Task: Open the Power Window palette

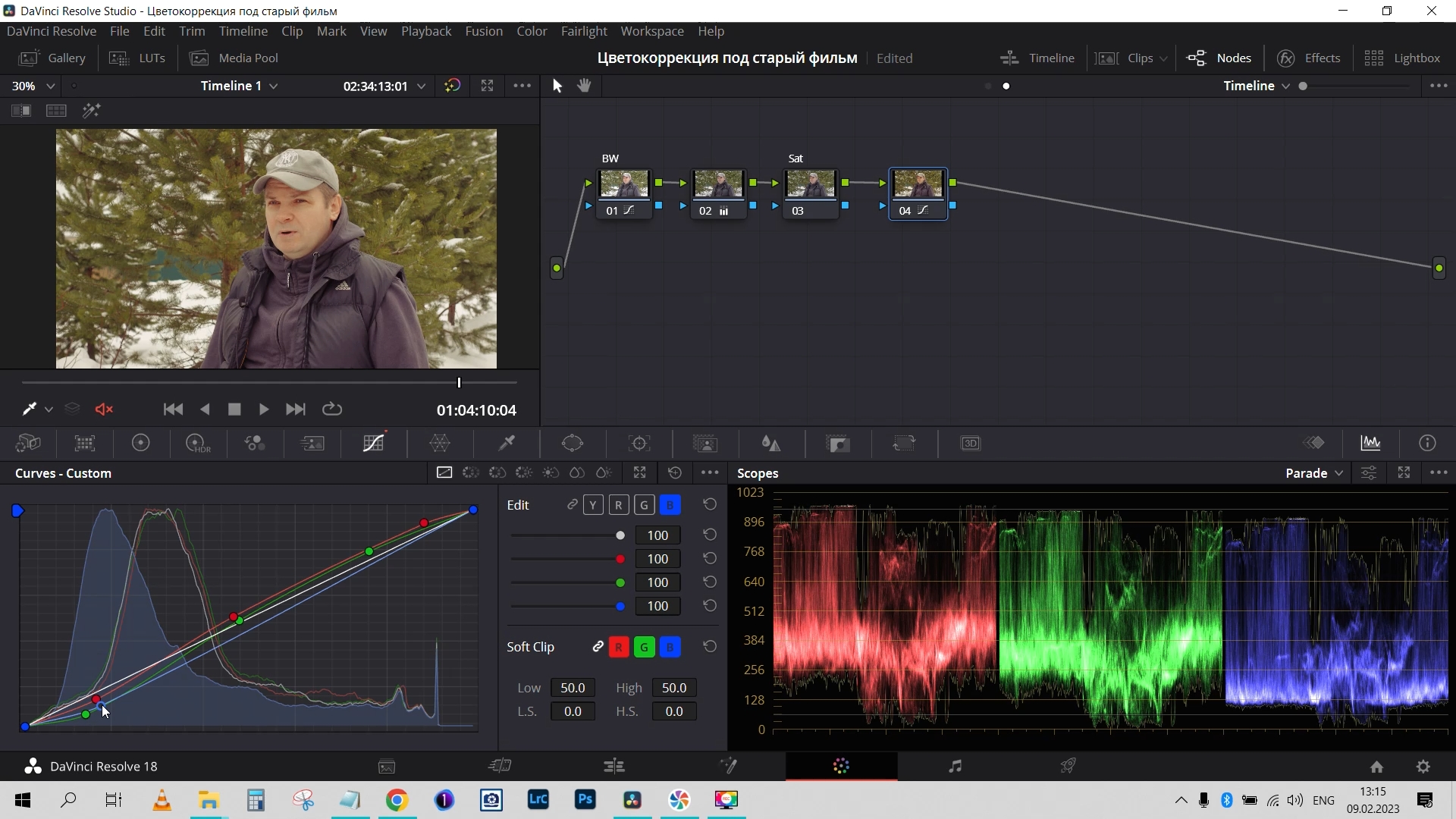Action: point(573,444)
